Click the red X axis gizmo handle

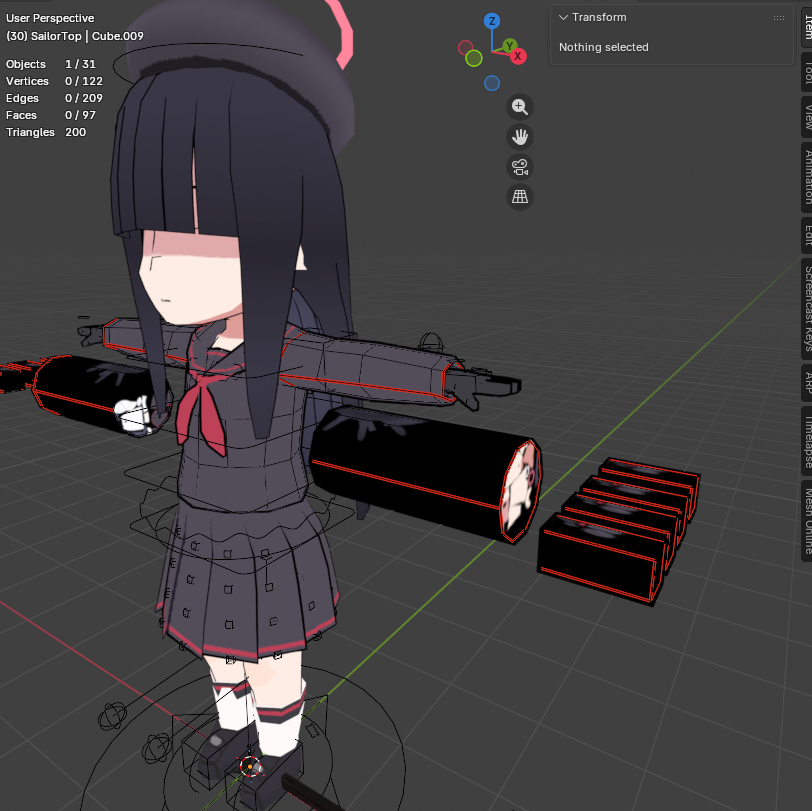tap(517, 56)
